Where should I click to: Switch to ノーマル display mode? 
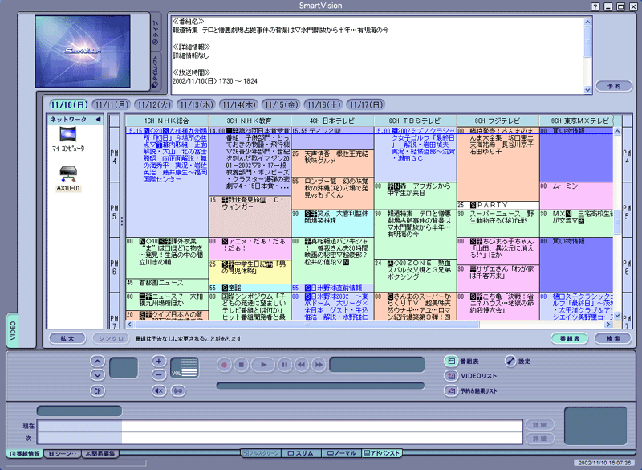[x=341, y=453]
